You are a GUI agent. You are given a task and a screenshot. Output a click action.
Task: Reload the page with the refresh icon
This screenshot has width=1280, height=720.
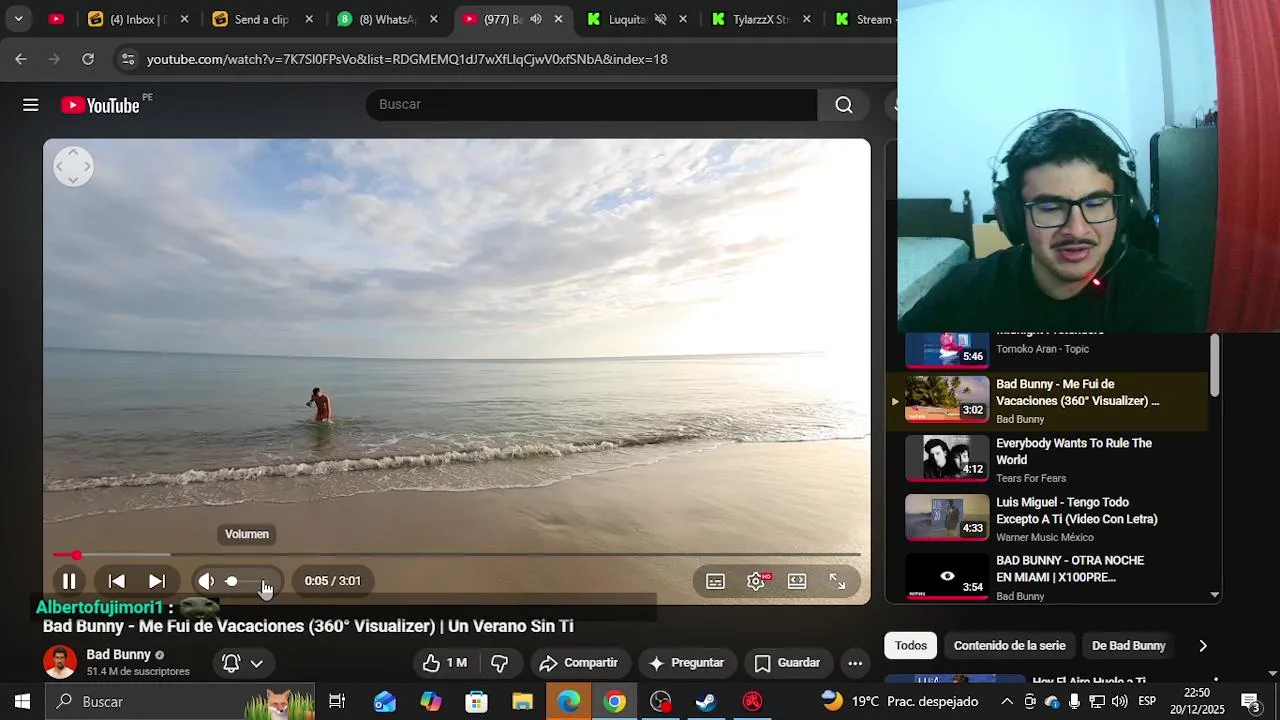point(88,59)
